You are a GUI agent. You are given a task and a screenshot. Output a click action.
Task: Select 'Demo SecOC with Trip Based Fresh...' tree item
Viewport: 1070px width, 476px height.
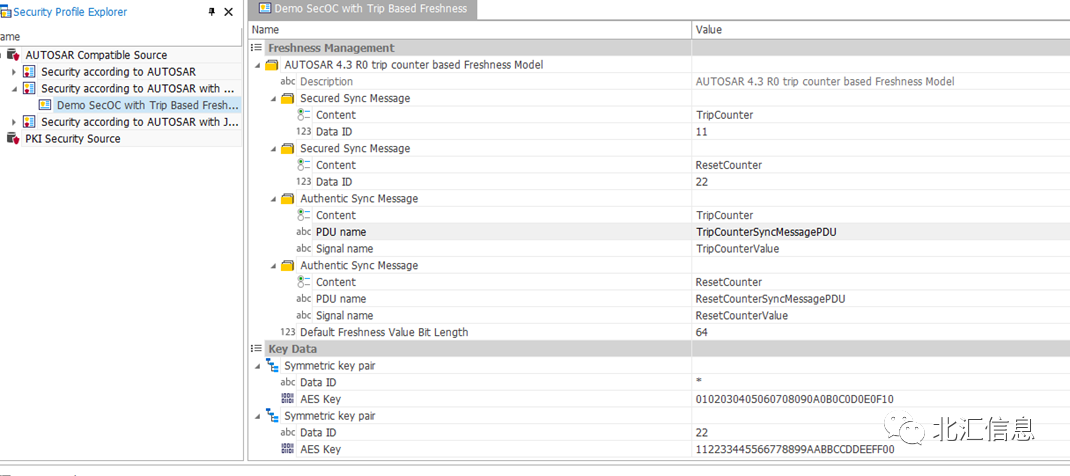click(147, 105)
